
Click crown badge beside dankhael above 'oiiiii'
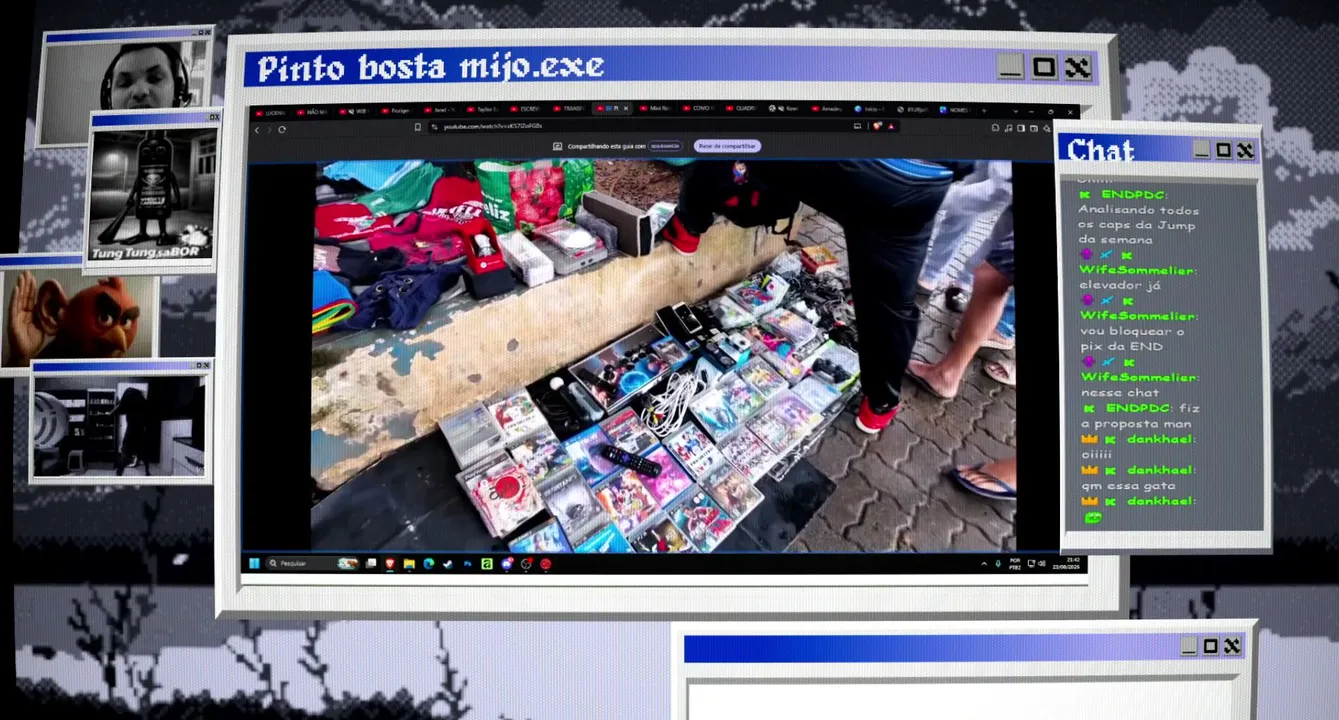pos(1088,439)
